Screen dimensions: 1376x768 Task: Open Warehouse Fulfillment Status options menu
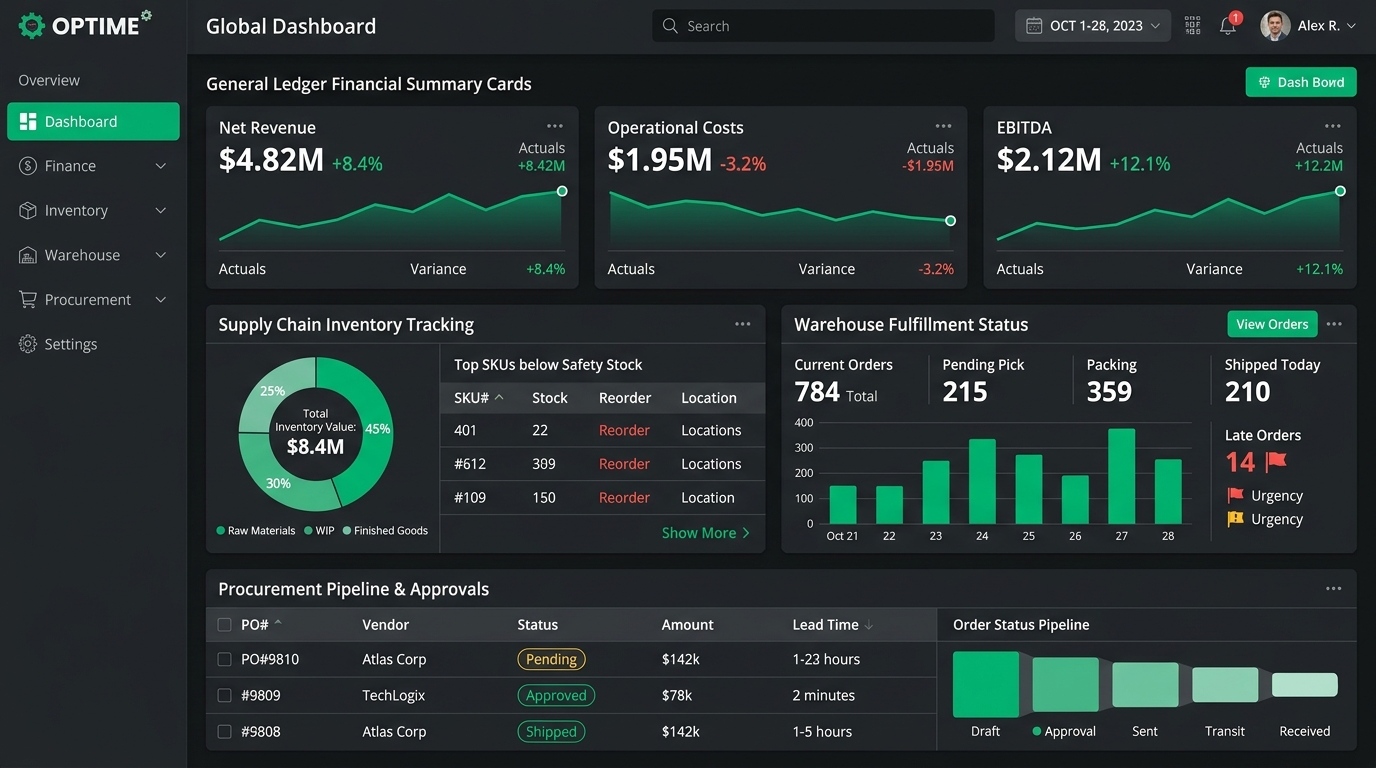tap(1334, 324)
